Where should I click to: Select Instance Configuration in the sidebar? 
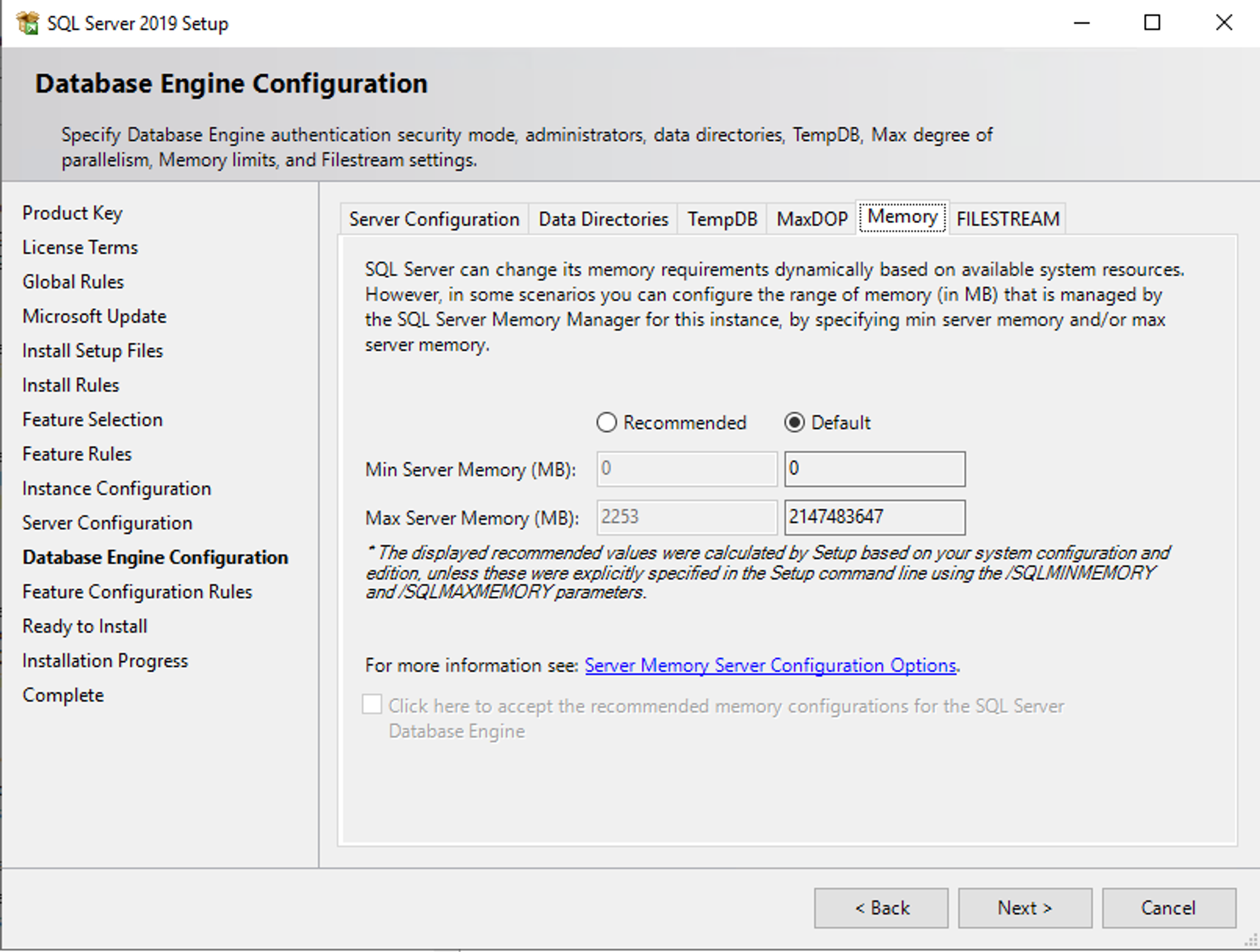[x=116, y=488]
